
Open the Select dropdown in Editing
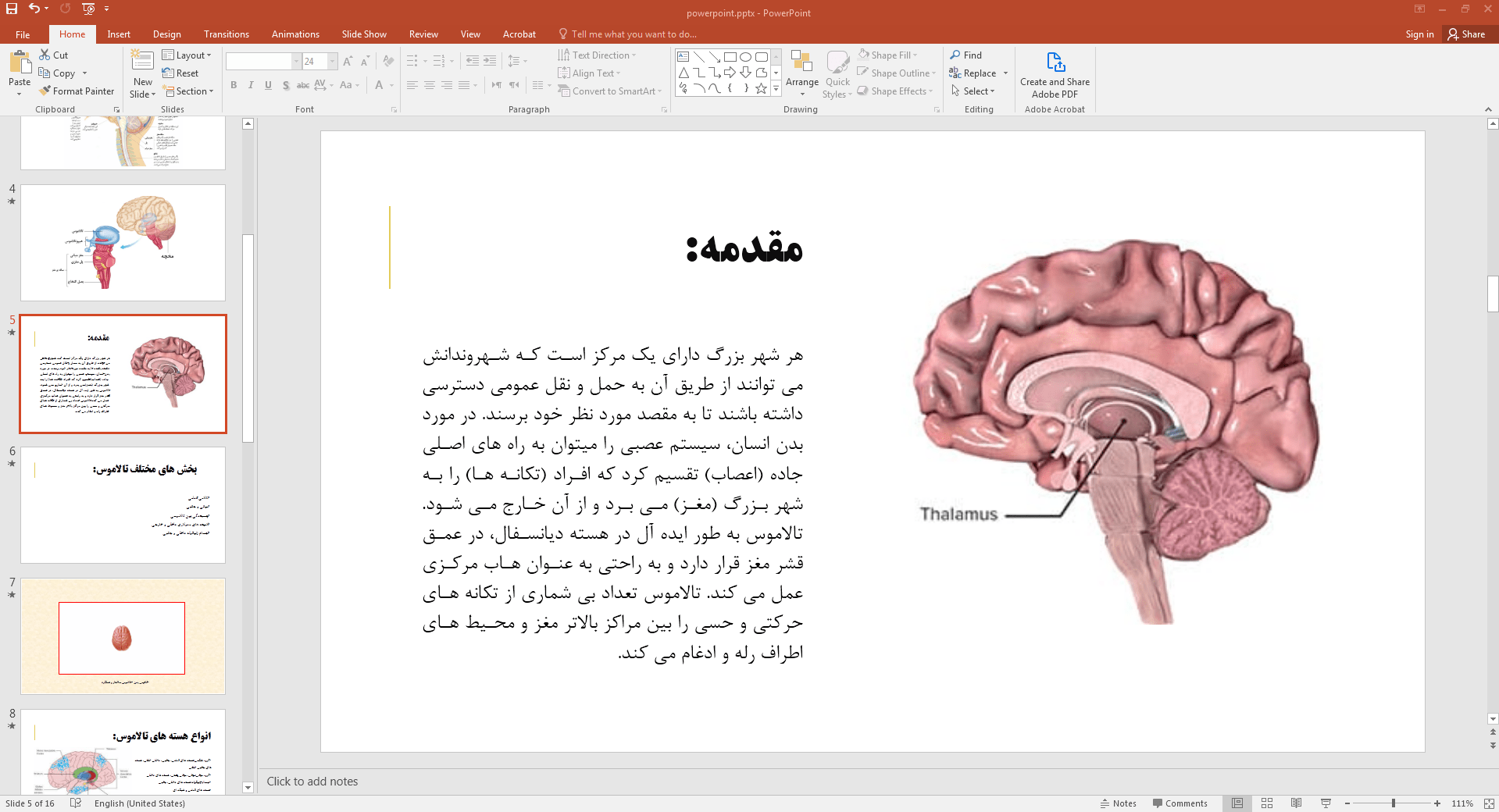coord(973,91)
